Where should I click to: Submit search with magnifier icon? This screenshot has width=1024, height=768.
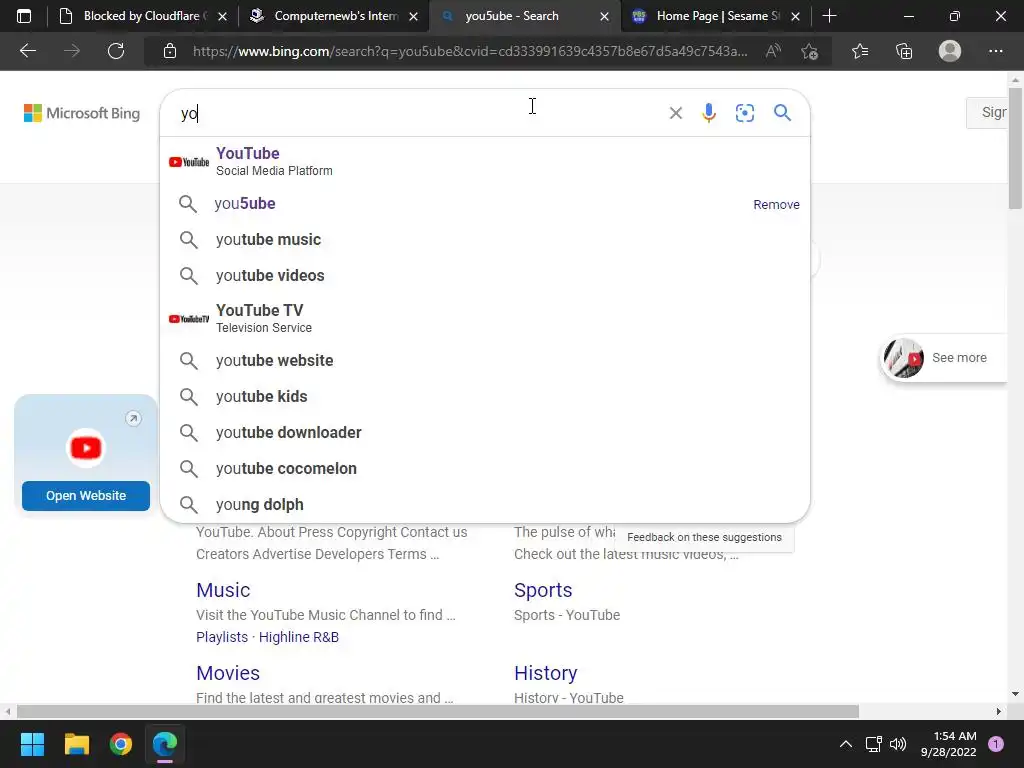pos(782,113)
